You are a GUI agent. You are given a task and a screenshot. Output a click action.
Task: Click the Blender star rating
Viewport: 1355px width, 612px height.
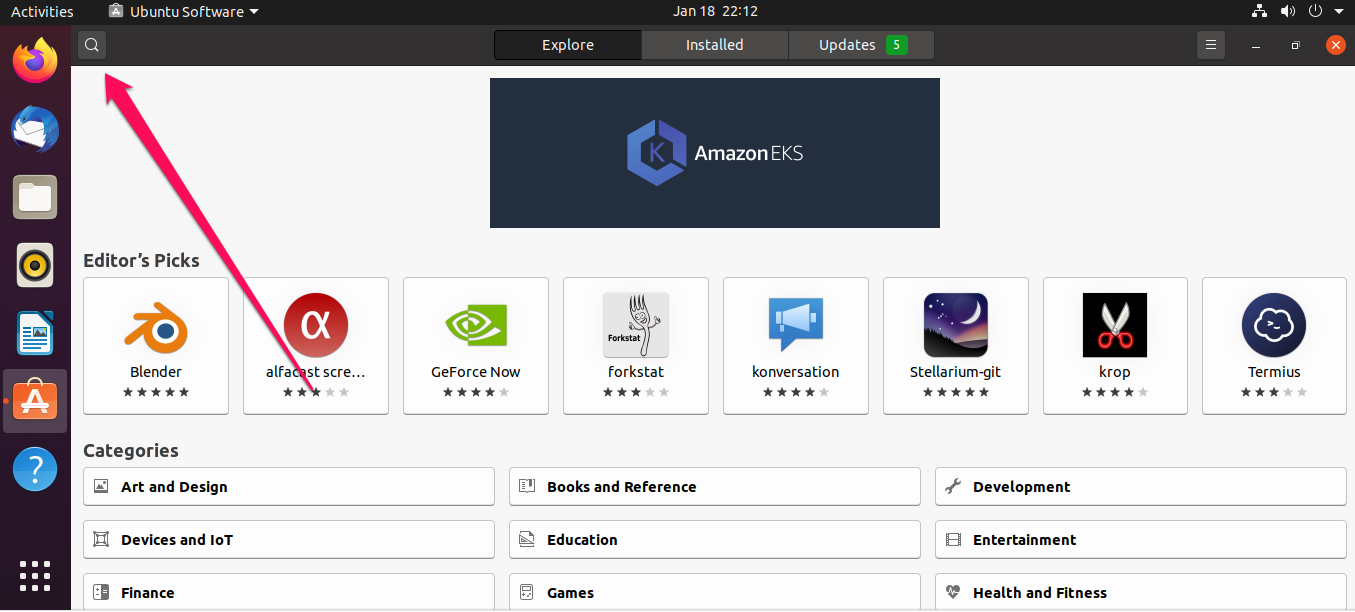(156, 392)
